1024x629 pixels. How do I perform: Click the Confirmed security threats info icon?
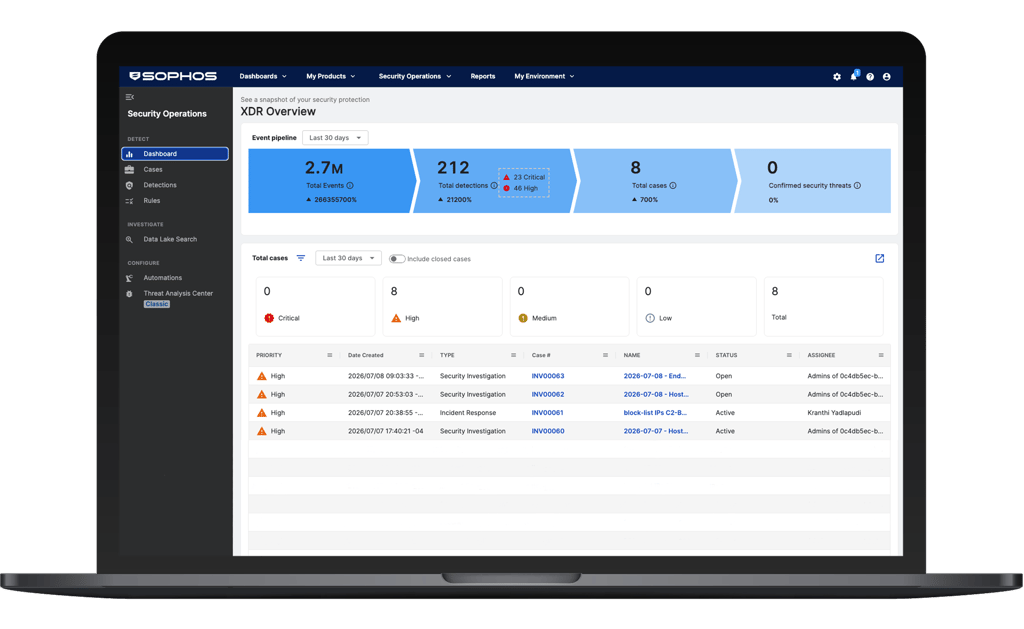click(x=857, y=185)
